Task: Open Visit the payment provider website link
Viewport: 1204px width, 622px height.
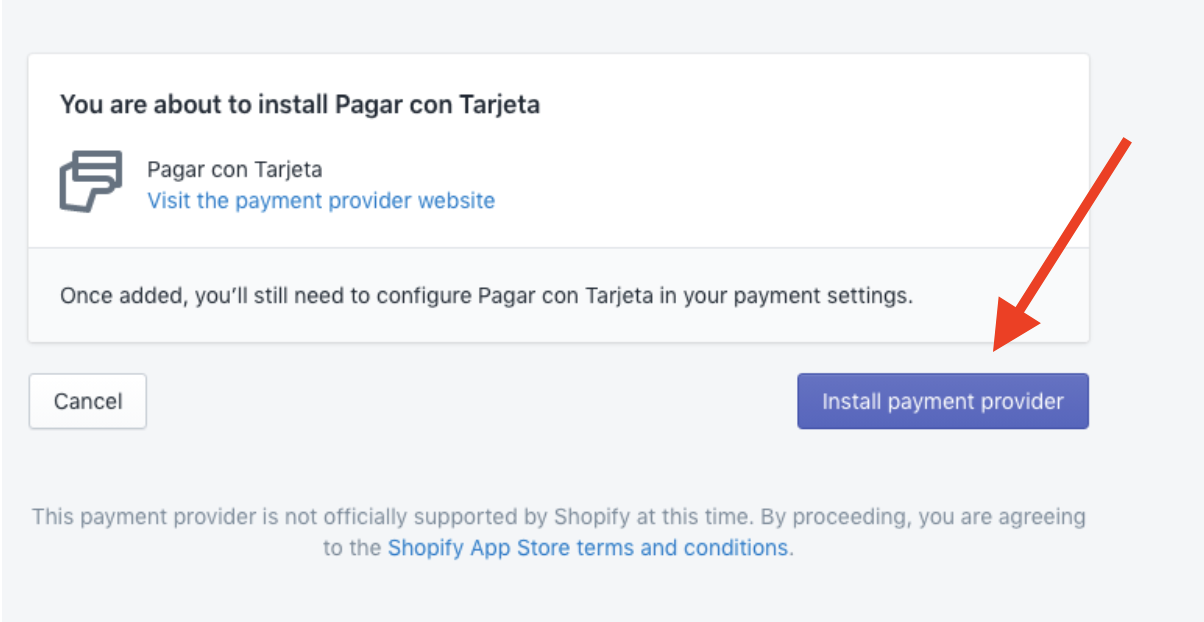Action: click(321, 201)
